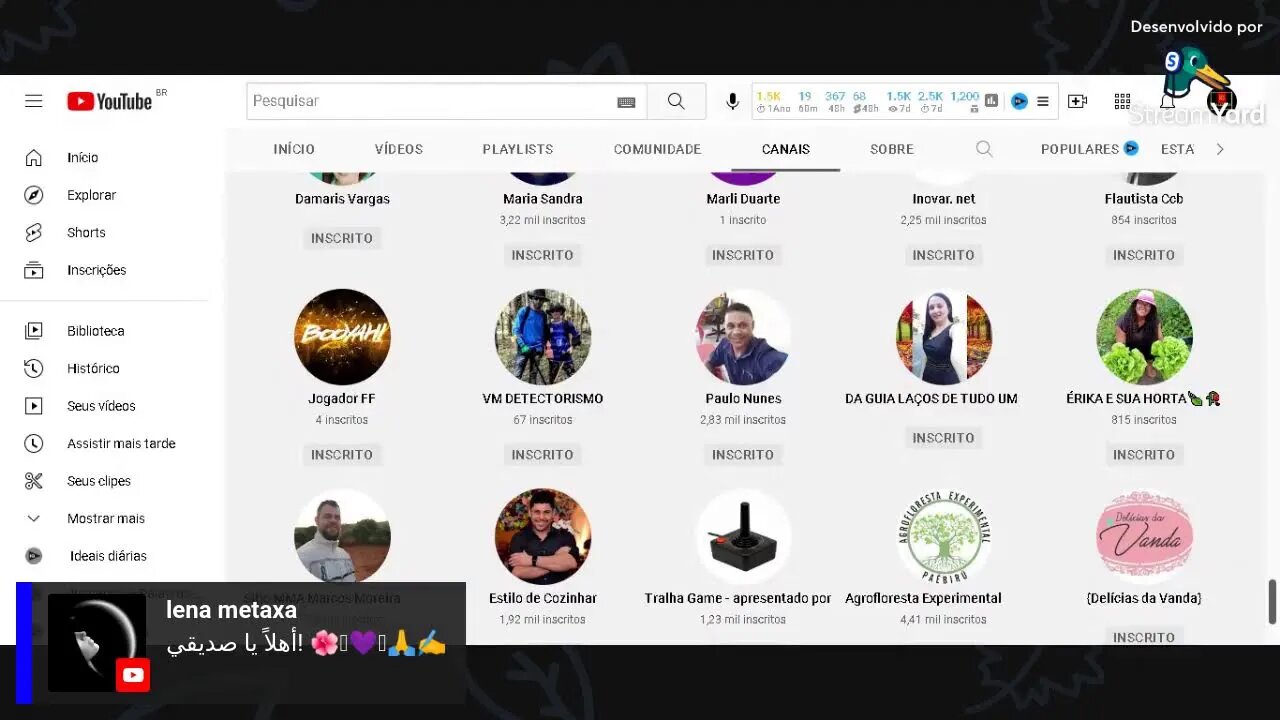
Task: Toggle INSCRITO for Paulo Nunes
Action: point(743,454)
